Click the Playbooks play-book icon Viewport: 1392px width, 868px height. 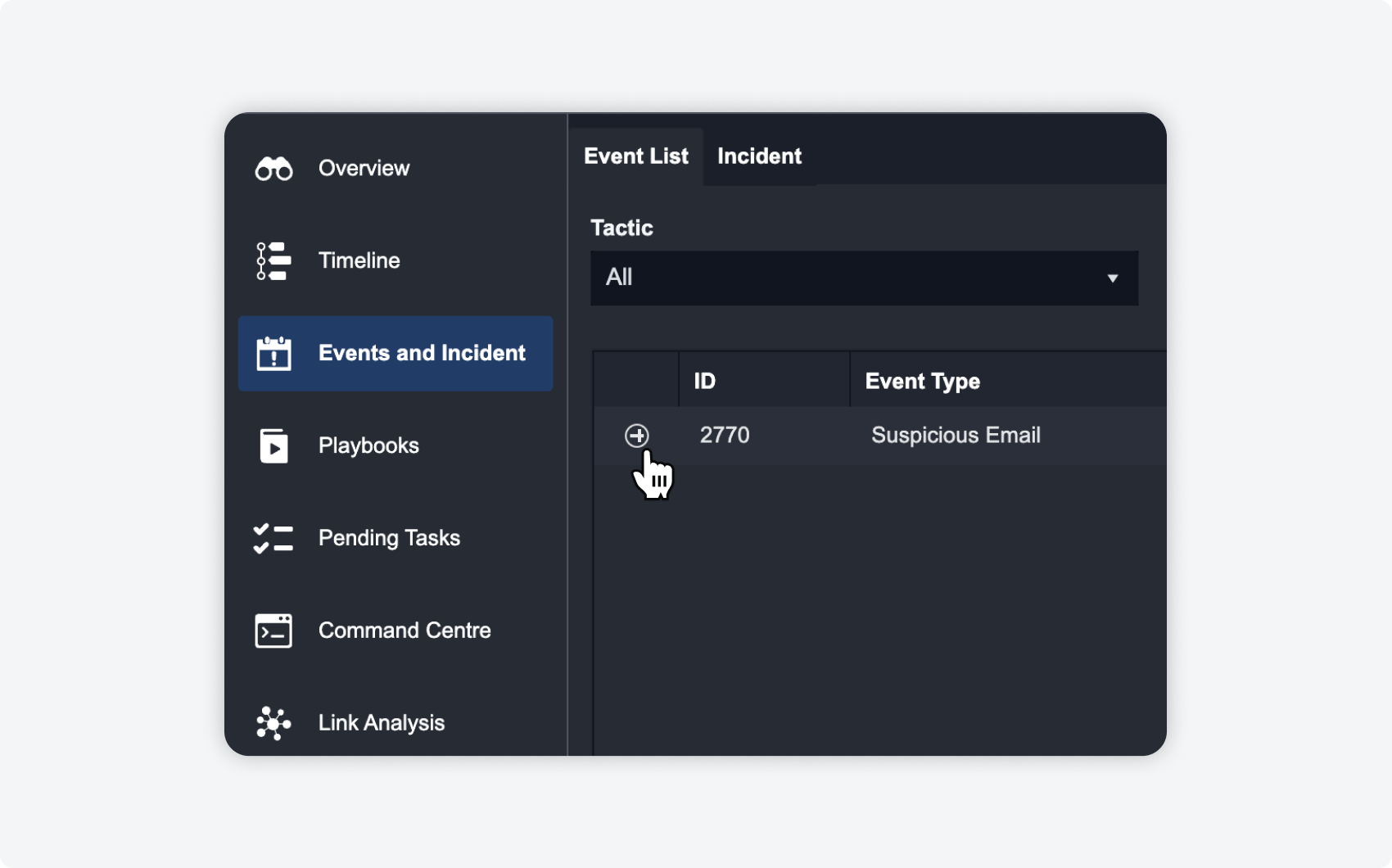pos(273,446)
